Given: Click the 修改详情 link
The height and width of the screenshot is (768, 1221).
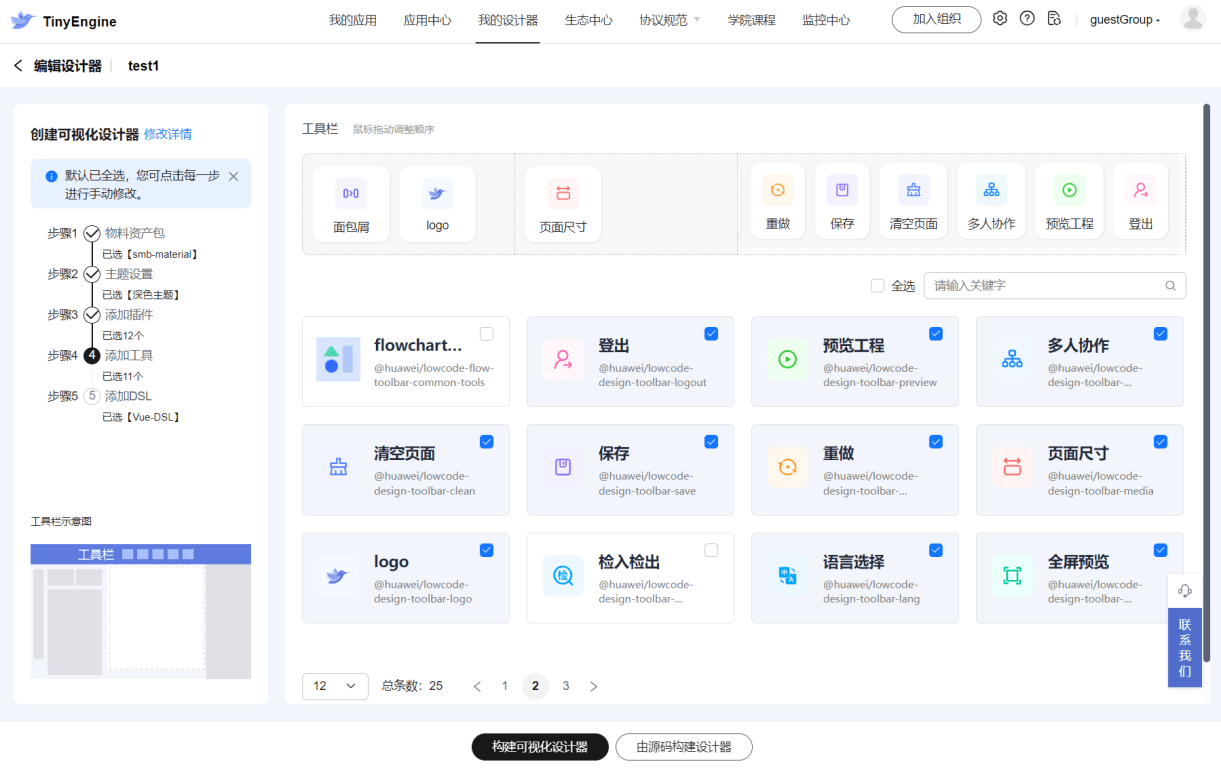Looking at the screenshot, I should click(168, 134).
